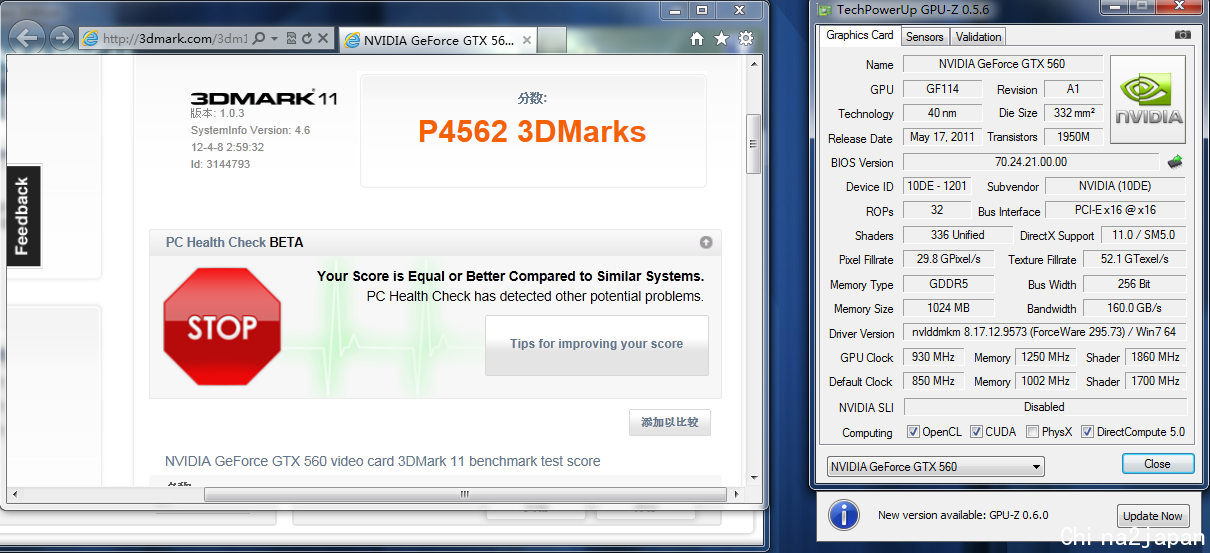Click the Shaders 336 Unified value
Screen dimensions: 1210x553
pyautogui.click(x=957, y=235)
